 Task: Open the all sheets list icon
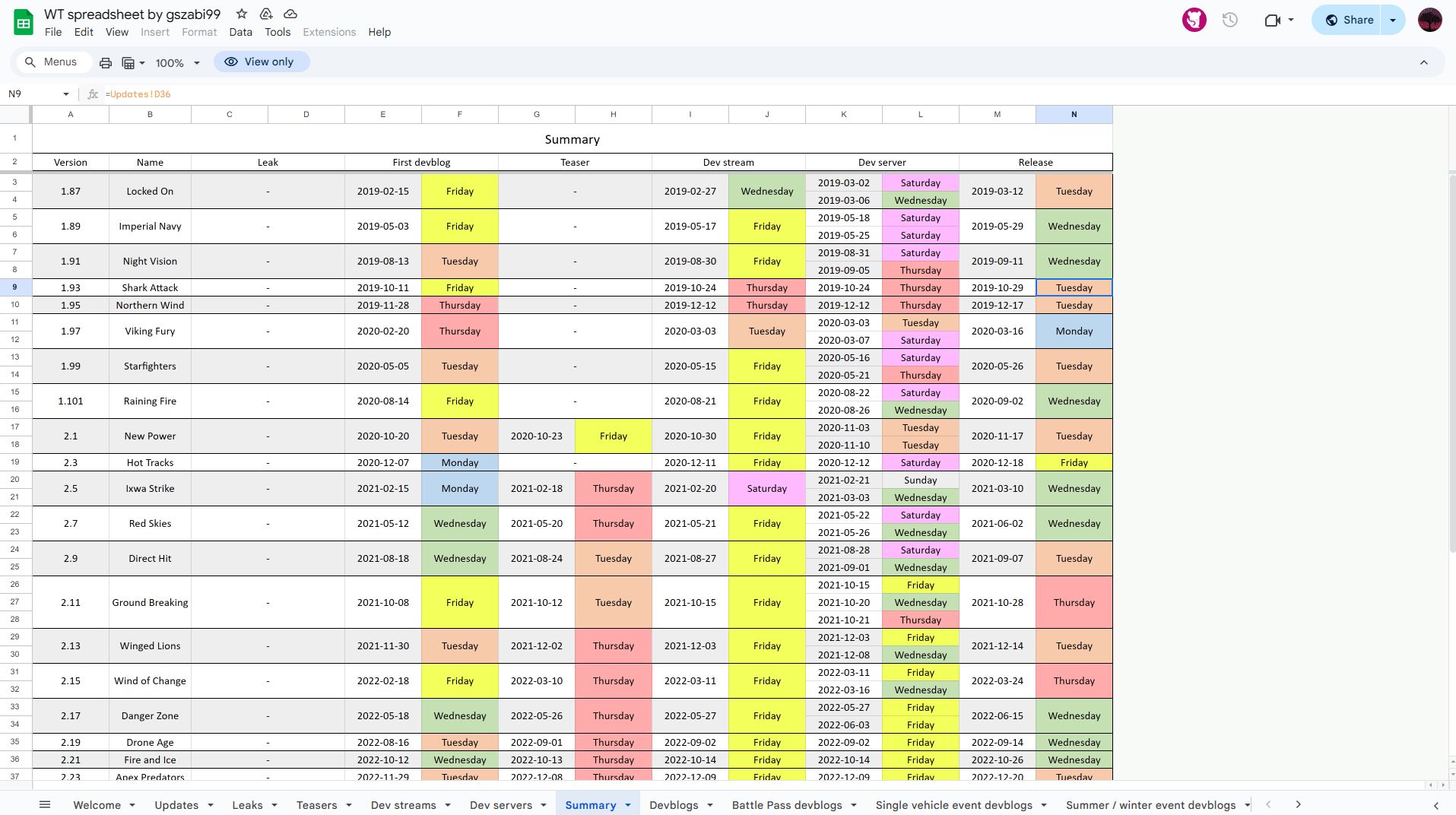pyautogui.click(x=45, y=804)
